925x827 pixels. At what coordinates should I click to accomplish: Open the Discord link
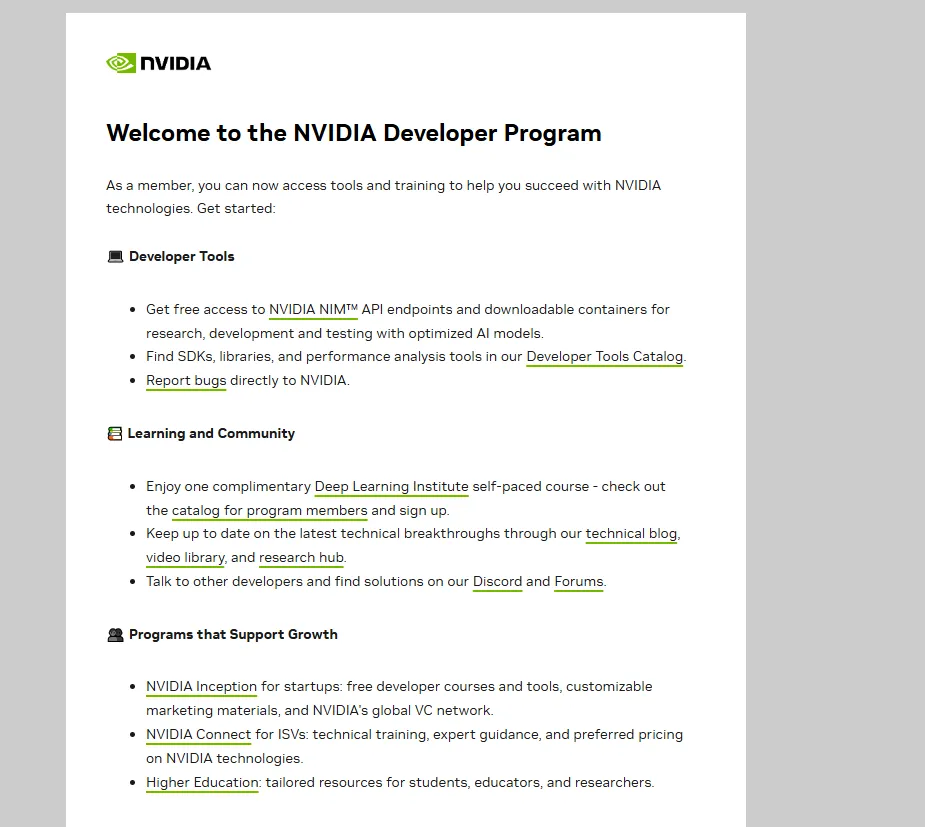(x=497, y=582)
